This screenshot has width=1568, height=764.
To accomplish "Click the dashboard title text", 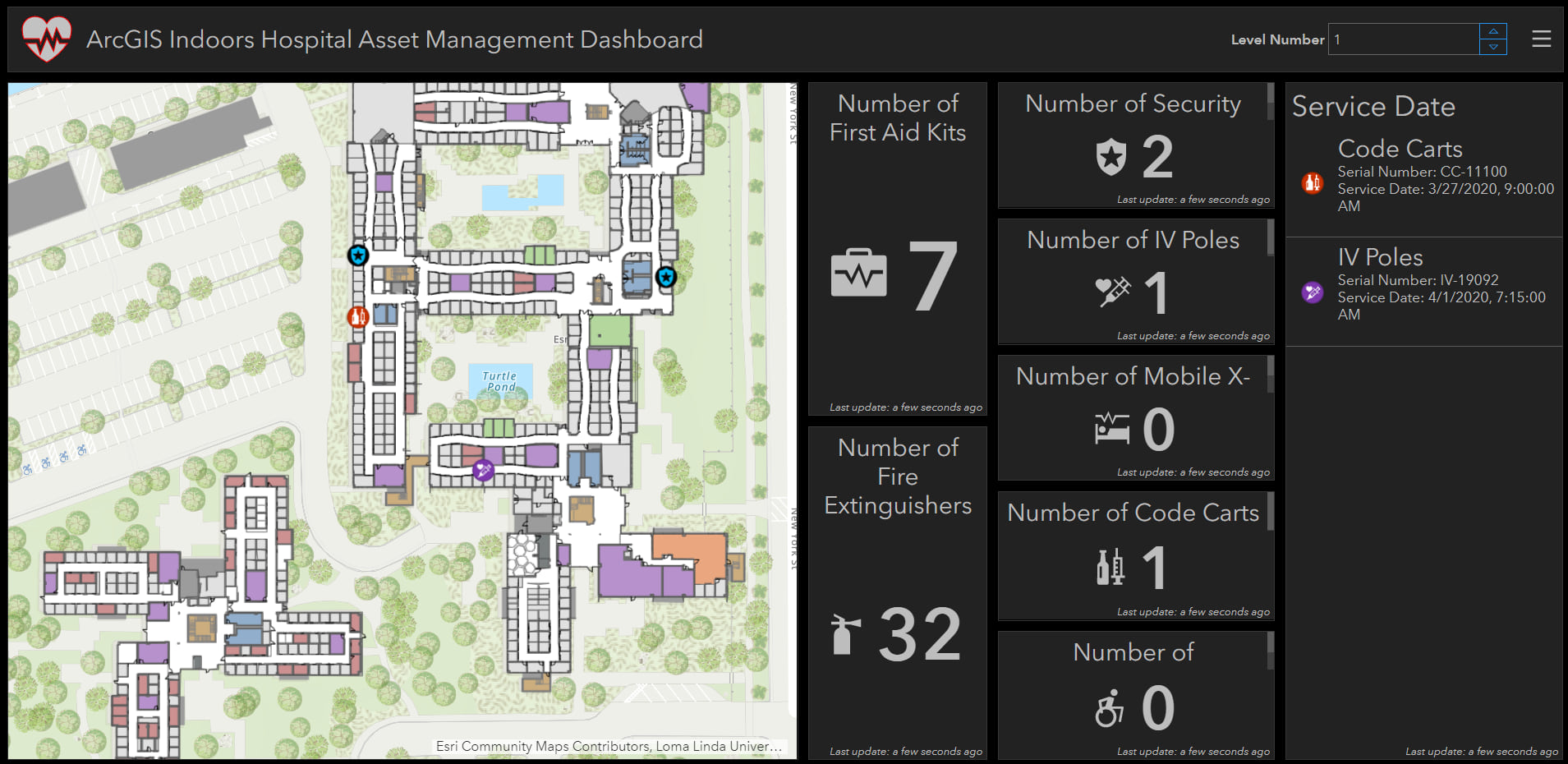I will pos(394,39).
